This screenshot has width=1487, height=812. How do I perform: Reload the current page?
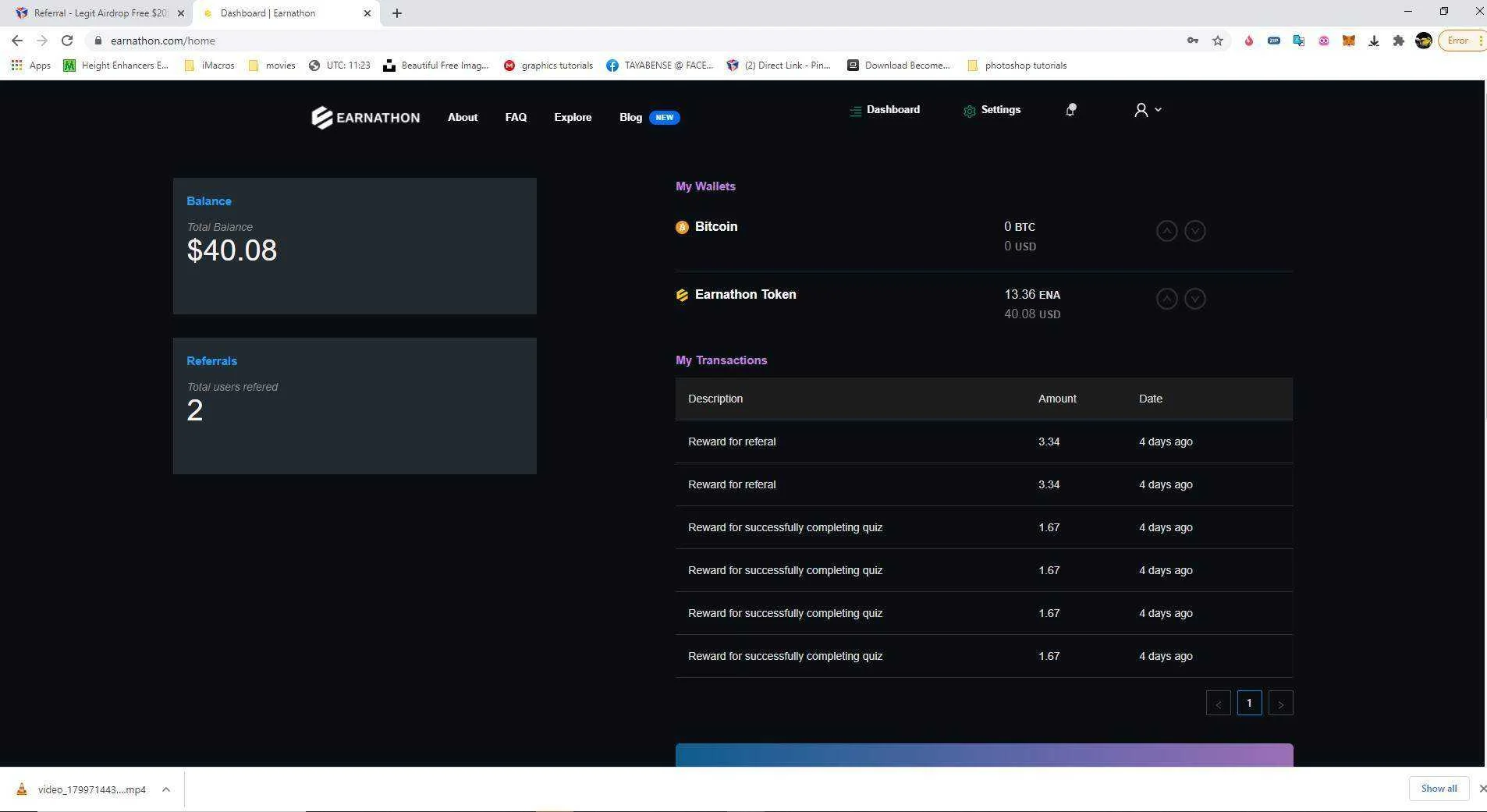67,41
